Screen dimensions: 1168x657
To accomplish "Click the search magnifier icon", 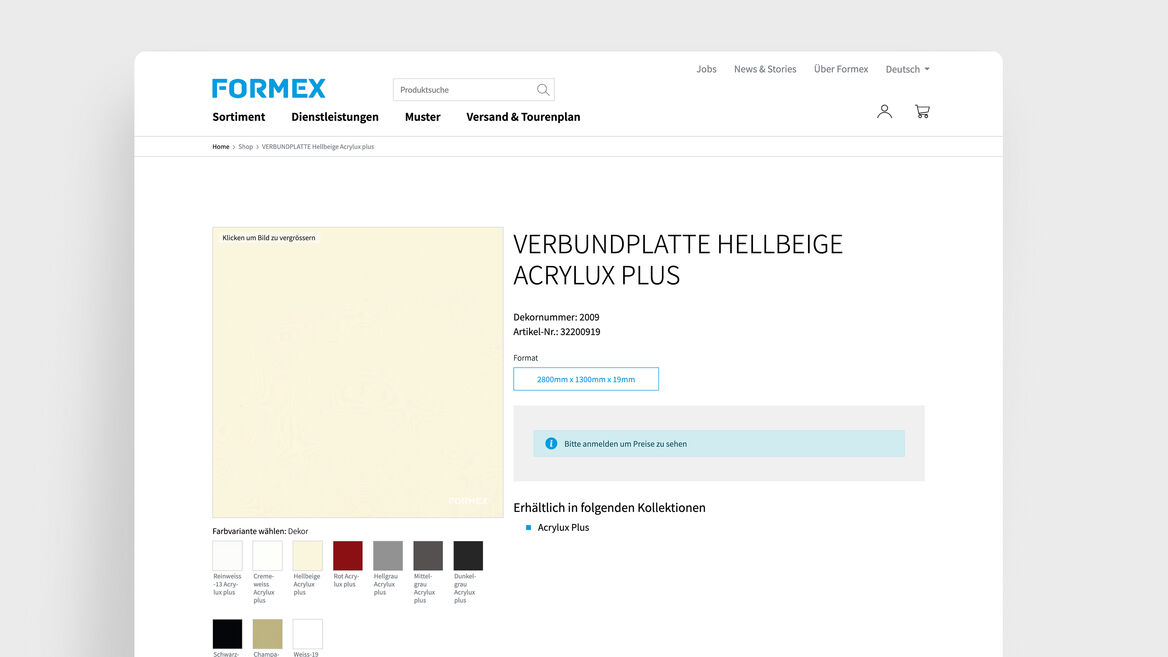I will [543, 90].
